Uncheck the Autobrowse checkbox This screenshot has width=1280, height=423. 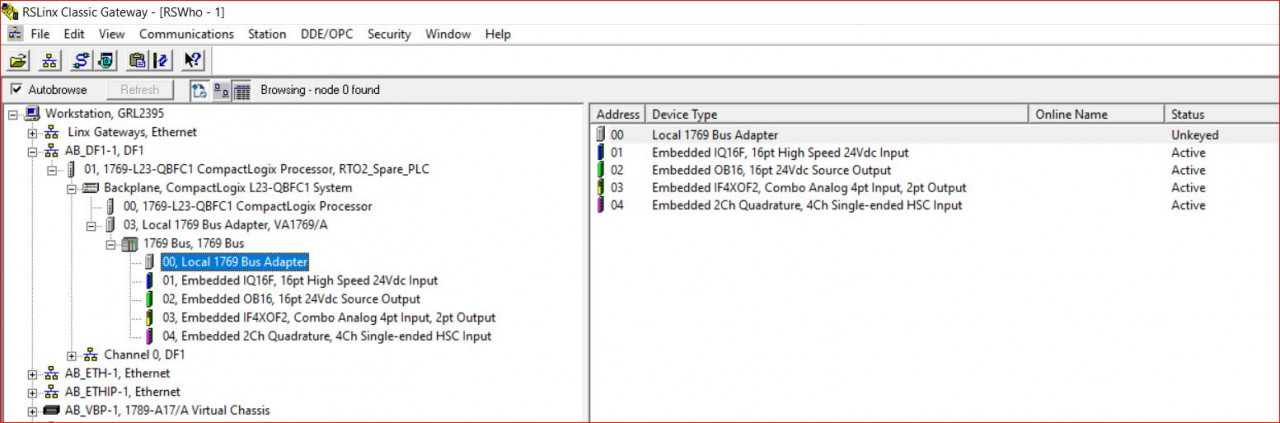pyautogui.click(x=16, y=90)
